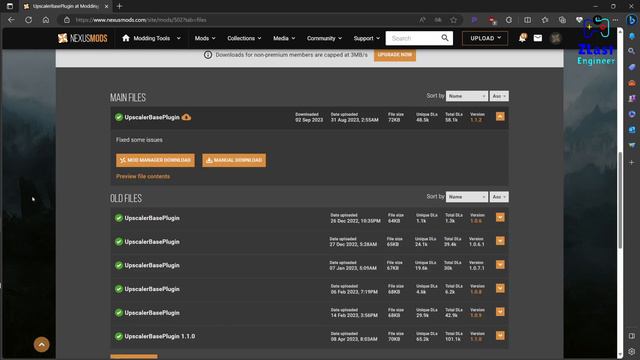The width and height of the screenshot is (640, 360).
Task: Click the page vertical scrollbar thumb
Action: pyautogui.click(x=620, y=200)
